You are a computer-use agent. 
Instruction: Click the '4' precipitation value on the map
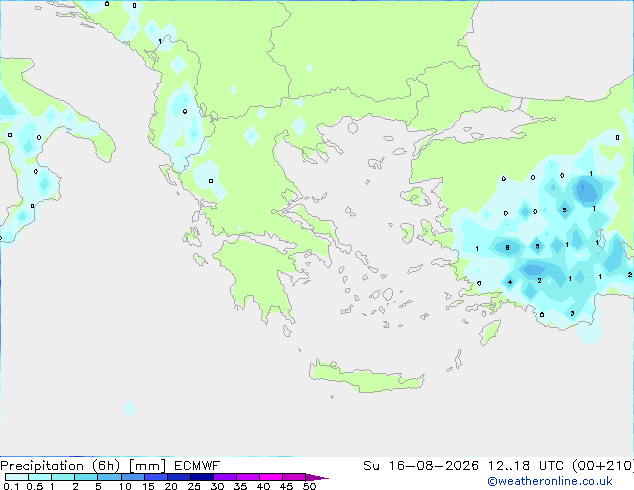[x=510, y=282]
